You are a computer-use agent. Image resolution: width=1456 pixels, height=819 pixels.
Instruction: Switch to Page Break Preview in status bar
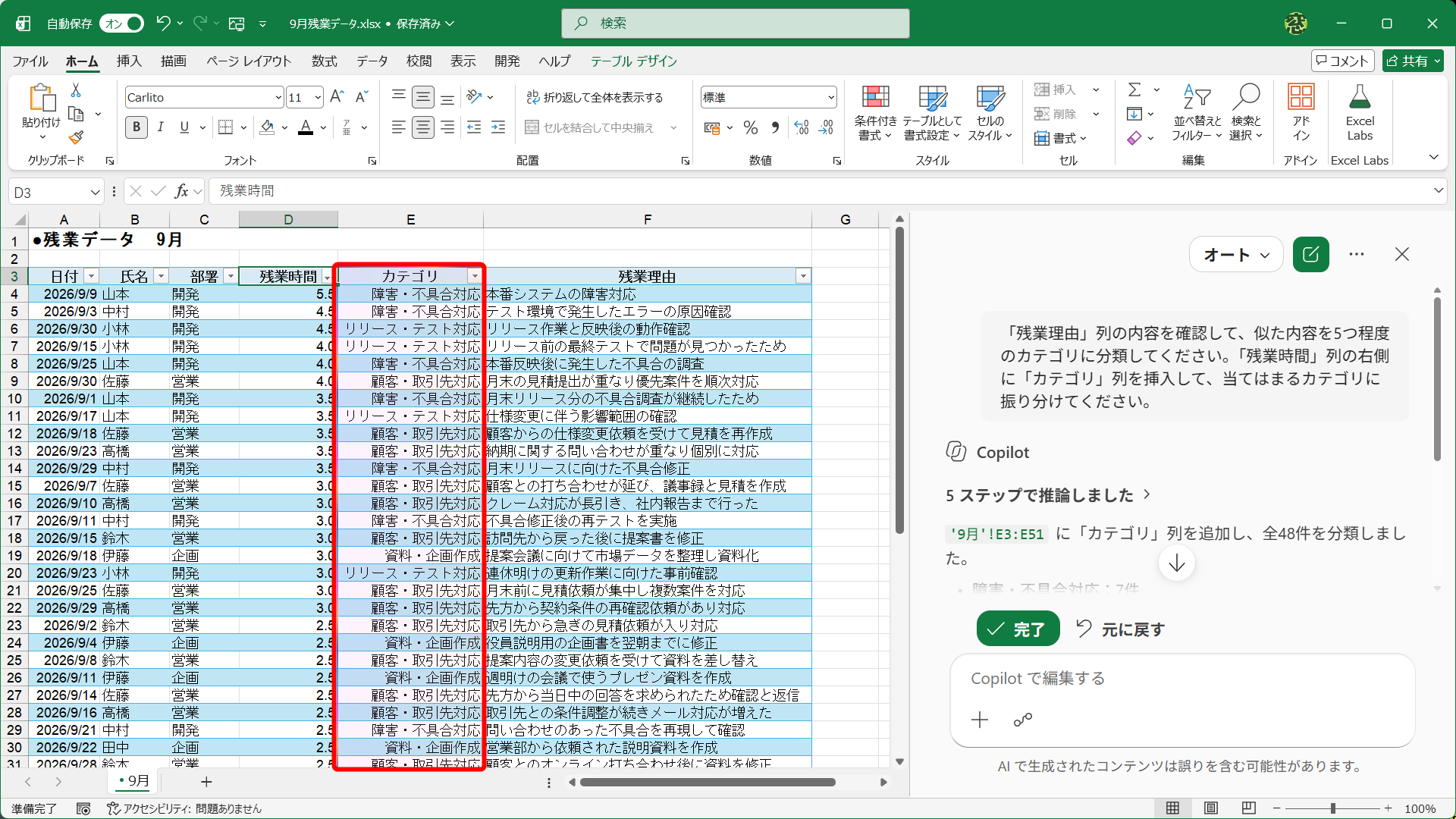pyautogui.click(x=1249, y=808)
